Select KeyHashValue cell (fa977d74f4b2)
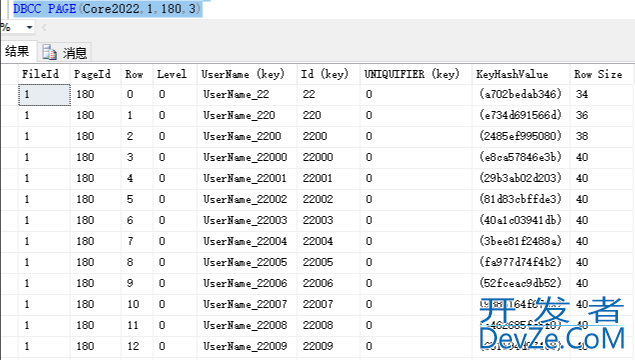The width and height of the screenshot is (635, 360). pos(521,263)
